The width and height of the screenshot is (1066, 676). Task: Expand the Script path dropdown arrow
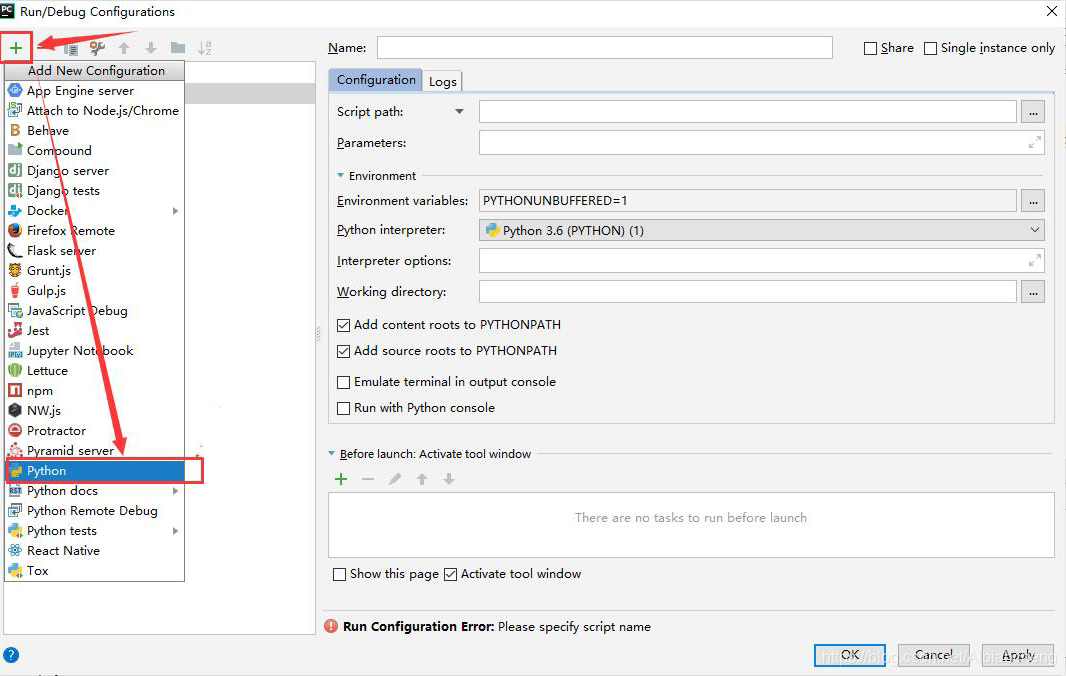click(459, 111)
